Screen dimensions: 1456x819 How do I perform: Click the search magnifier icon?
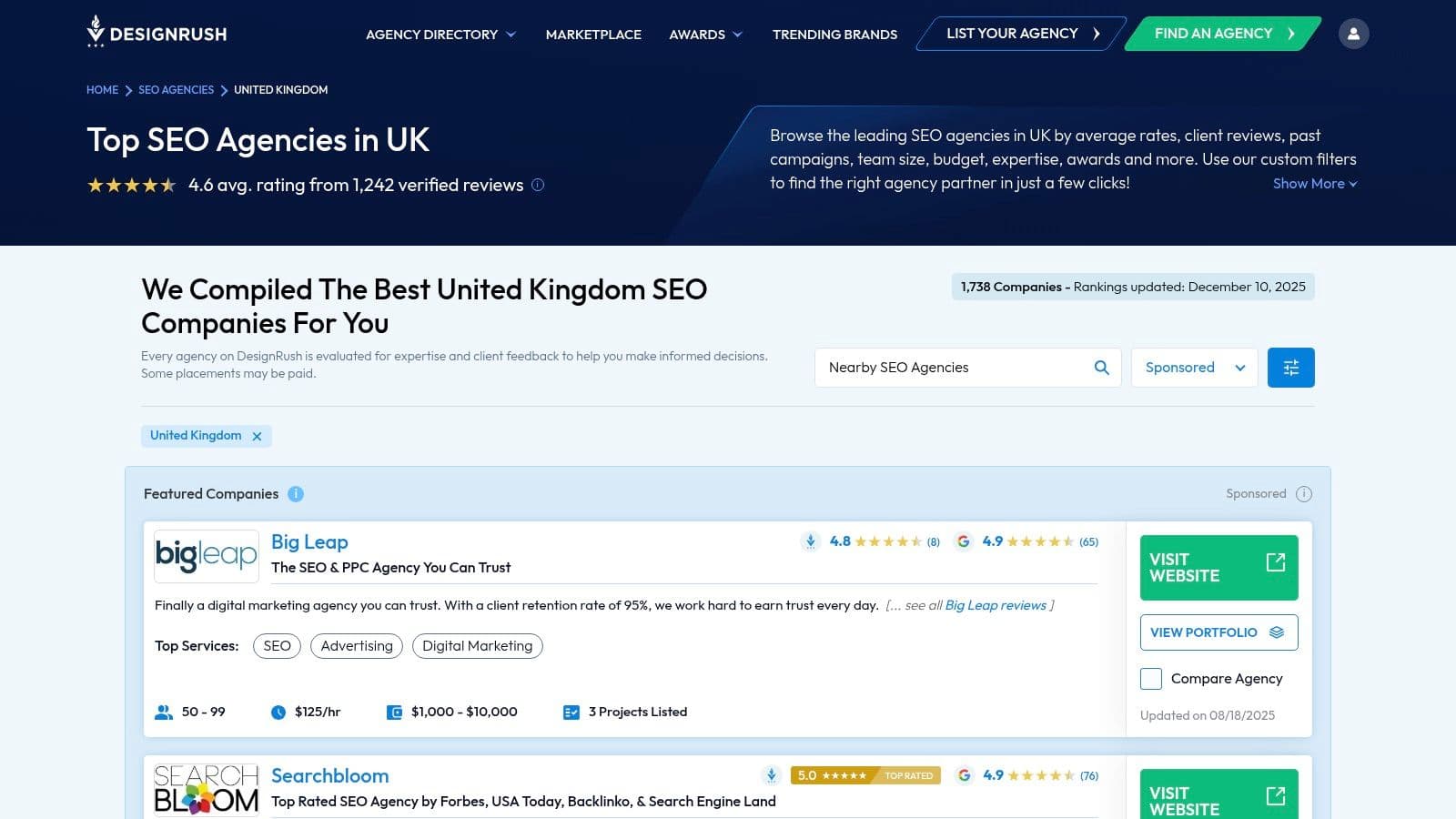pyautogui.click(x=1101, y=368)
